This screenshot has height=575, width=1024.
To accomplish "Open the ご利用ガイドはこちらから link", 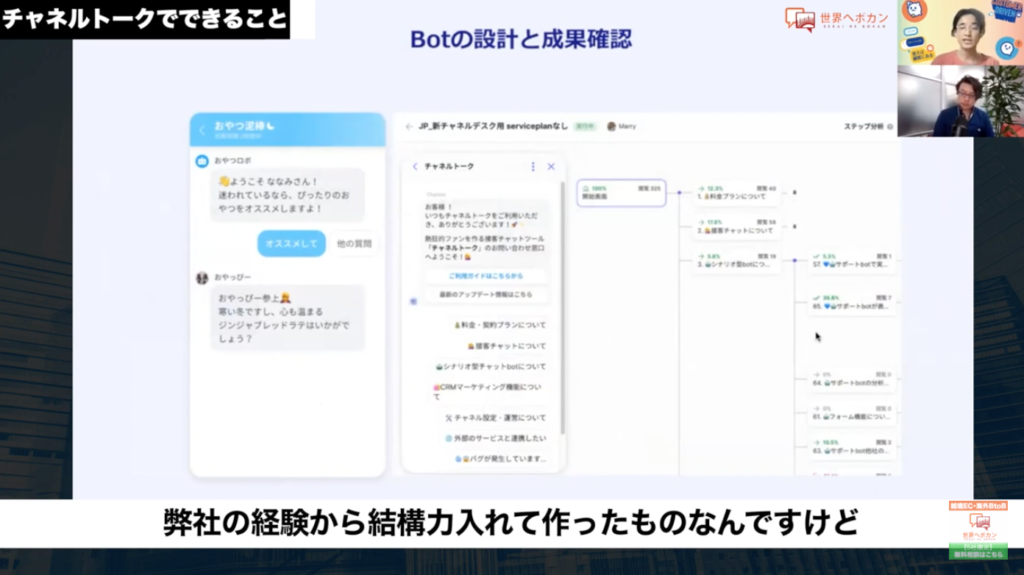I will 485,276.
